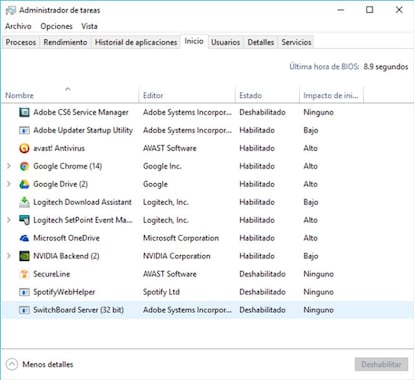
Task: Switch to the Historial de aplicaciones tab
Action: (136, 42)
